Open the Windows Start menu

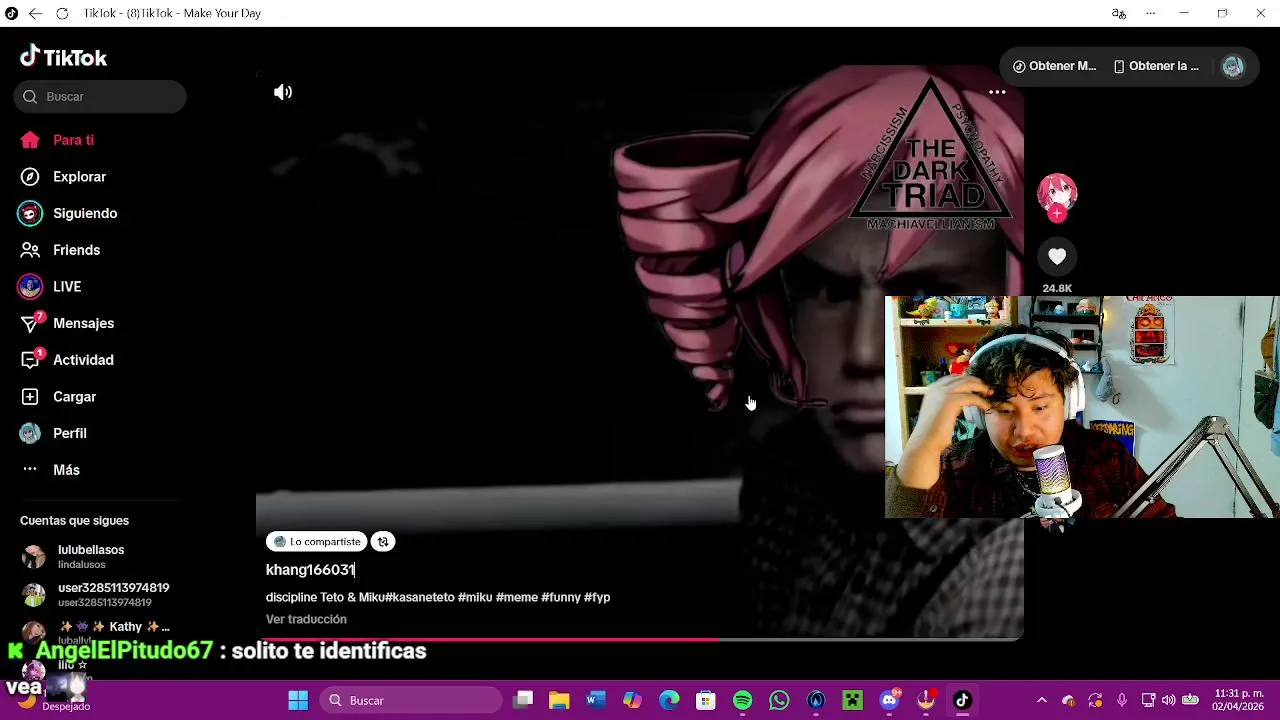(x=298, y=700)
